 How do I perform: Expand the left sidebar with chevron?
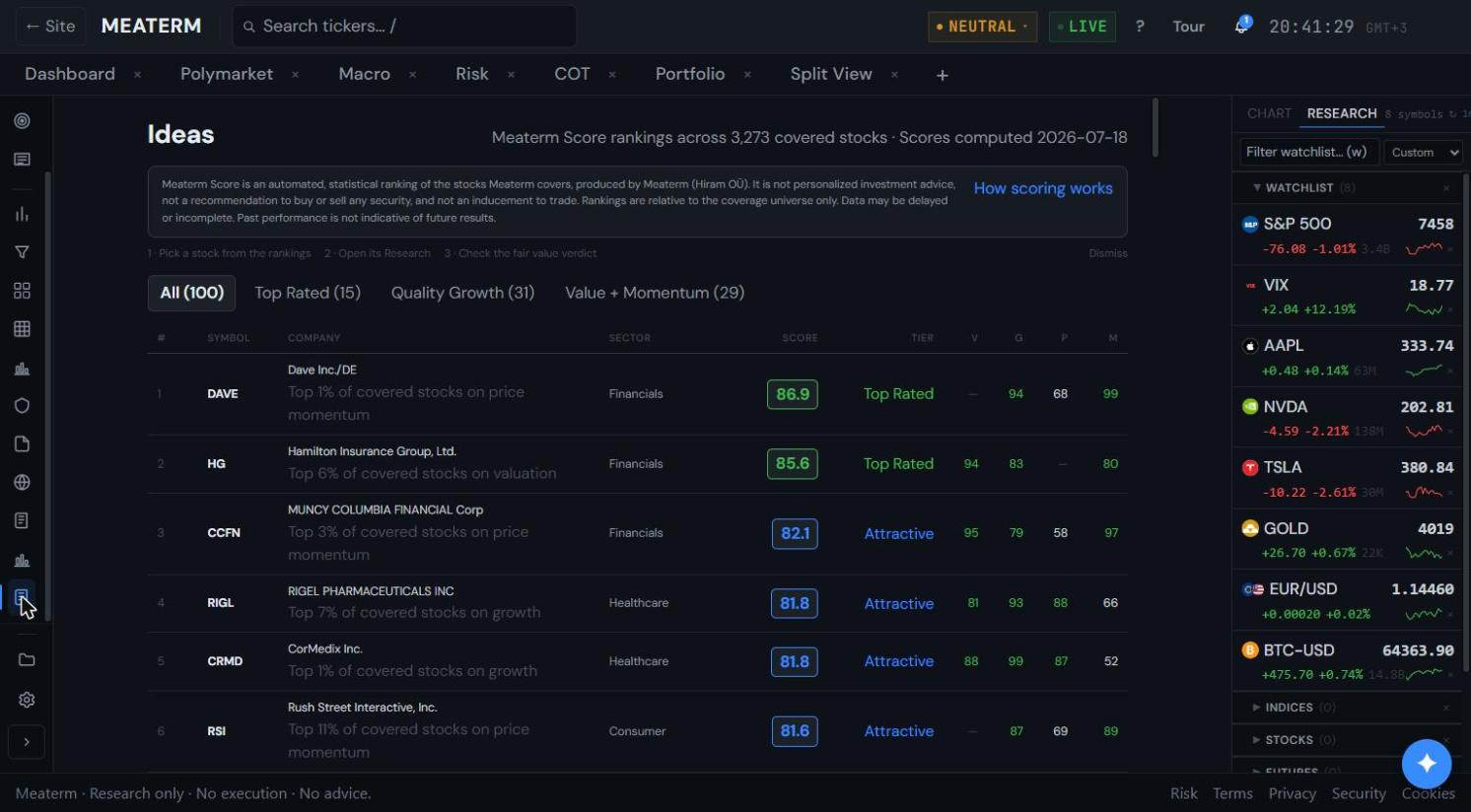pos(27,742)
